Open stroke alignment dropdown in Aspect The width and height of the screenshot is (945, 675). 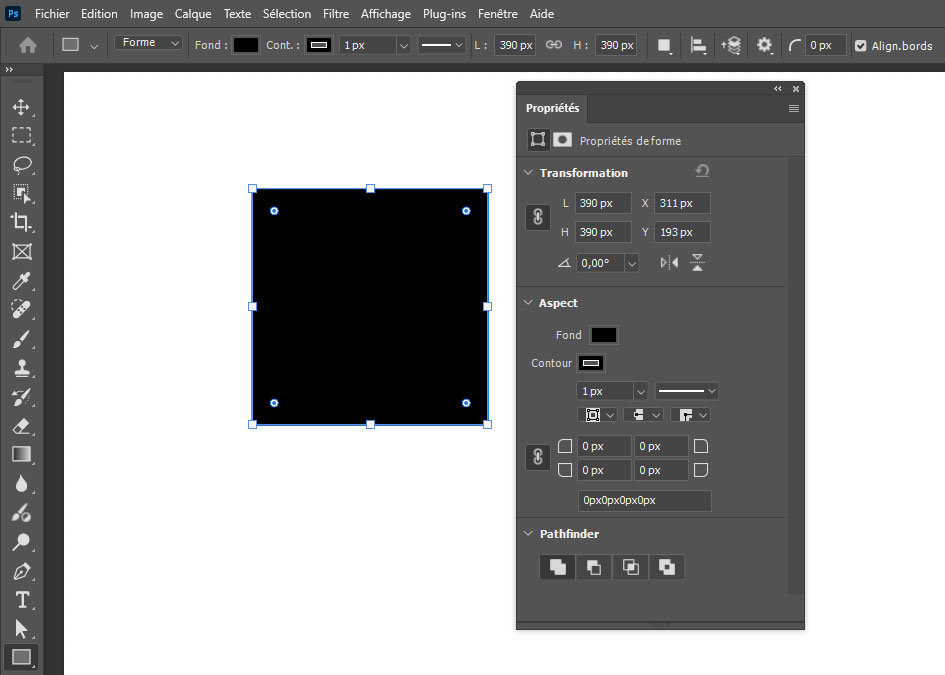597,415
